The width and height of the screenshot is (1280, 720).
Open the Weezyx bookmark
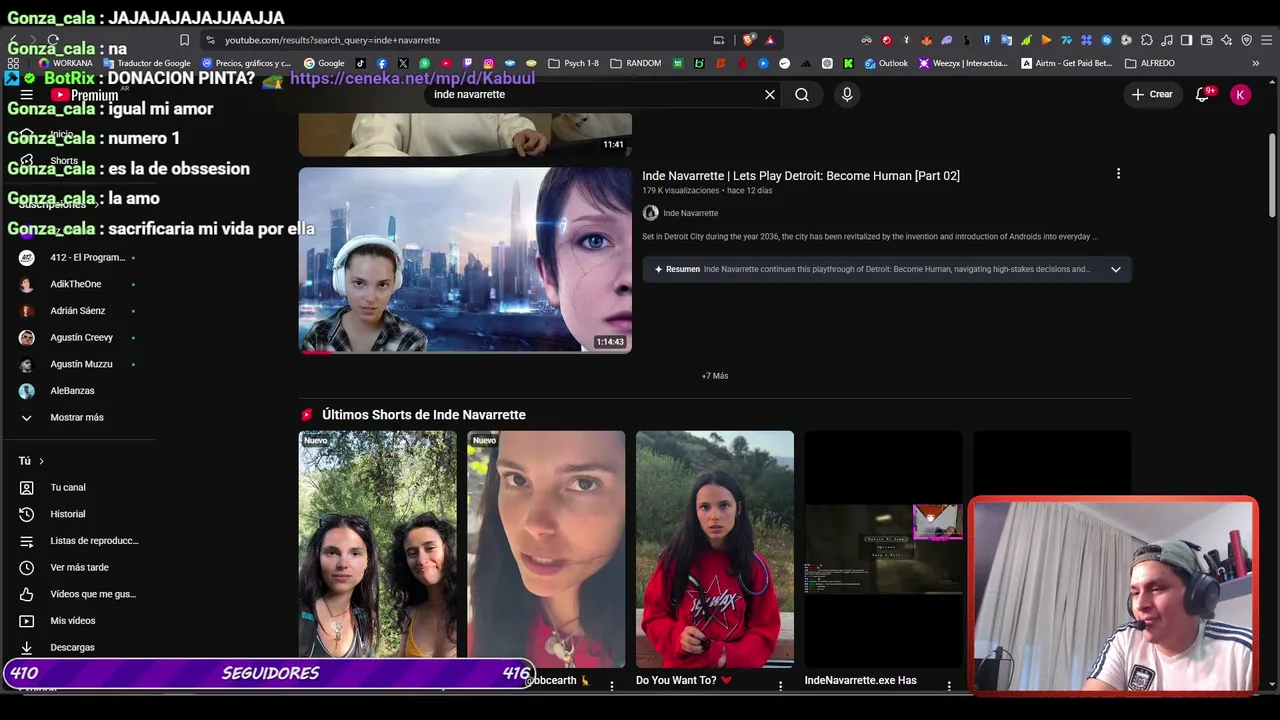(x=962, y=63)
